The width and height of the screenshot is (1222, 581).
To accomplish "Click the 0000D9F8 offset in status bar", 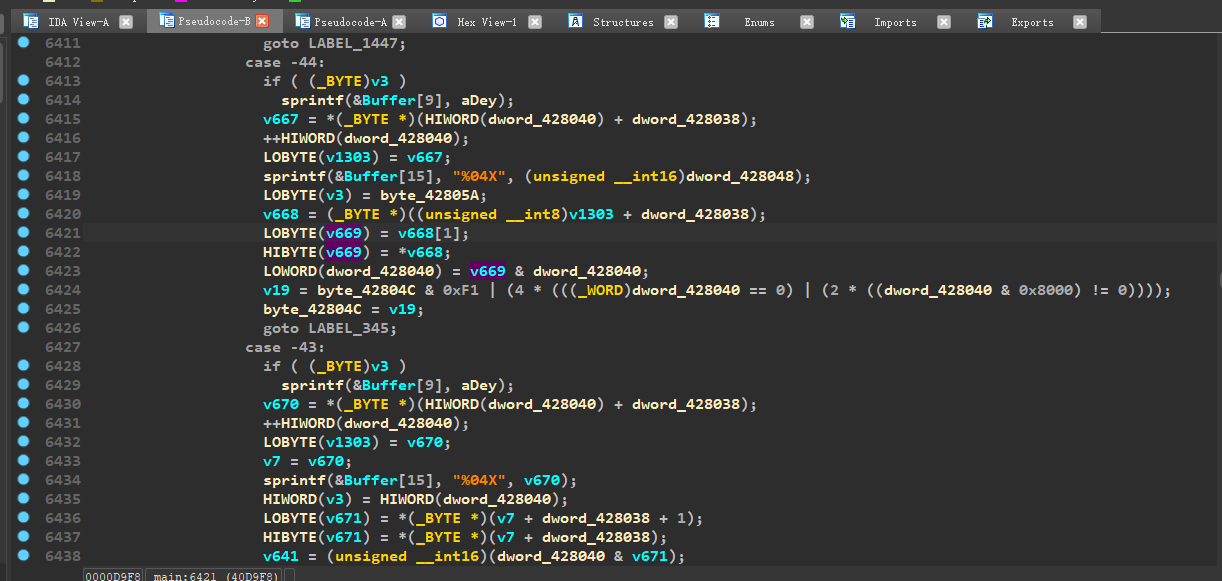I will click(x=113, y=576).
